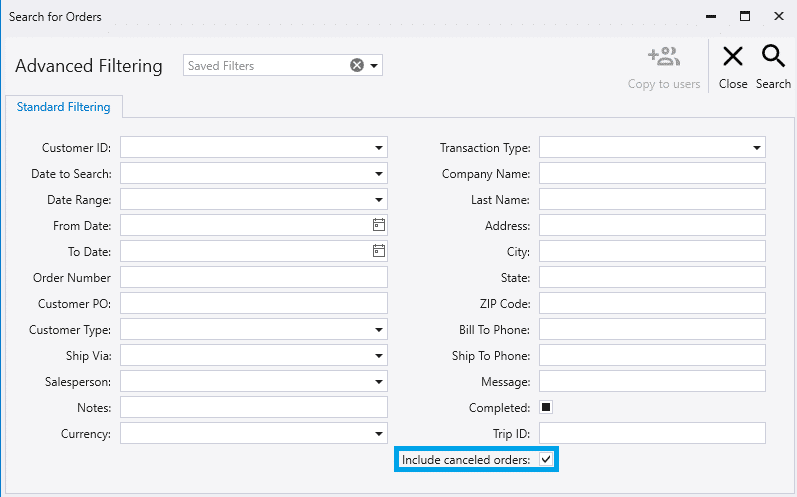The width and height of the screenshot is (797, 497).
Task: Expand the Saved Filters dropdown arrow
Action: point(374,66)
